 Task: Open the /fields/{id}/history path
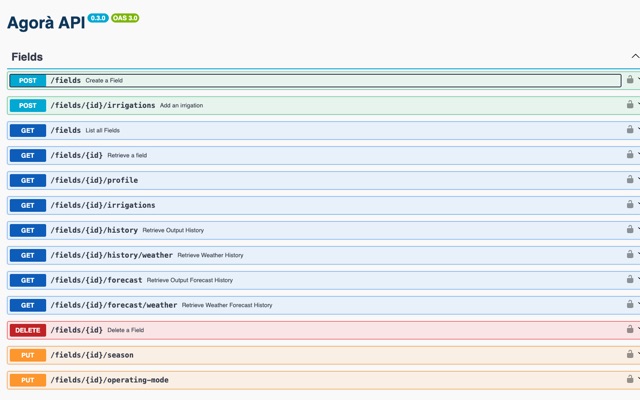(x=94, y=230)
